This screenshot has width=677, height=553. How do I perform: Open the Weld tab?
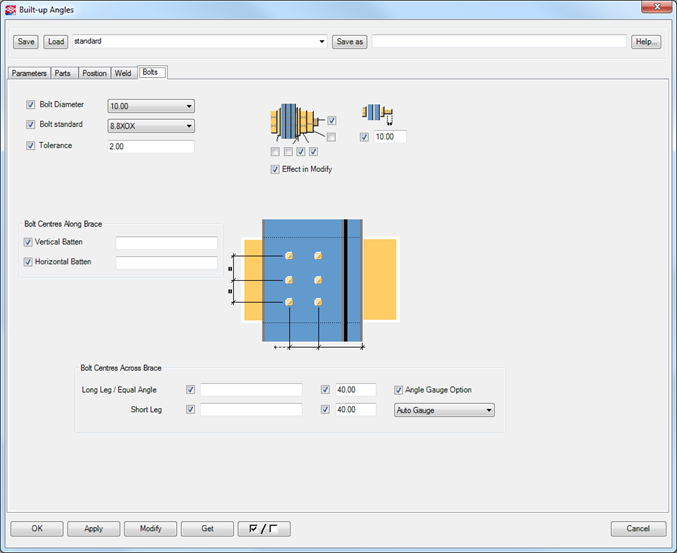click(123, 73)
